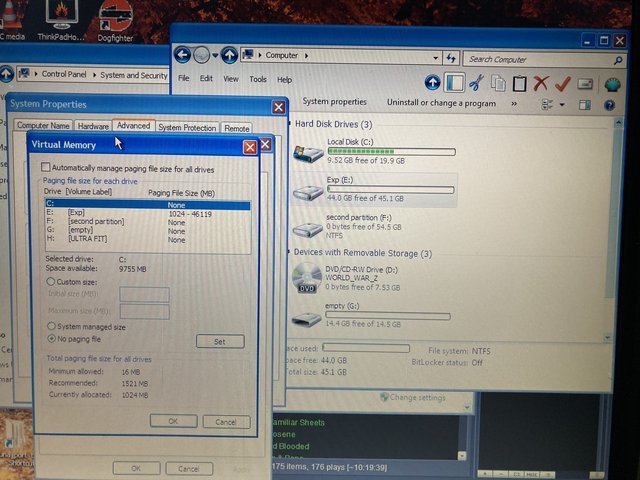This screenshot has width=640, height=480.
Task: Click empty (G:) usage bar
Action: (x=388, y=316)
